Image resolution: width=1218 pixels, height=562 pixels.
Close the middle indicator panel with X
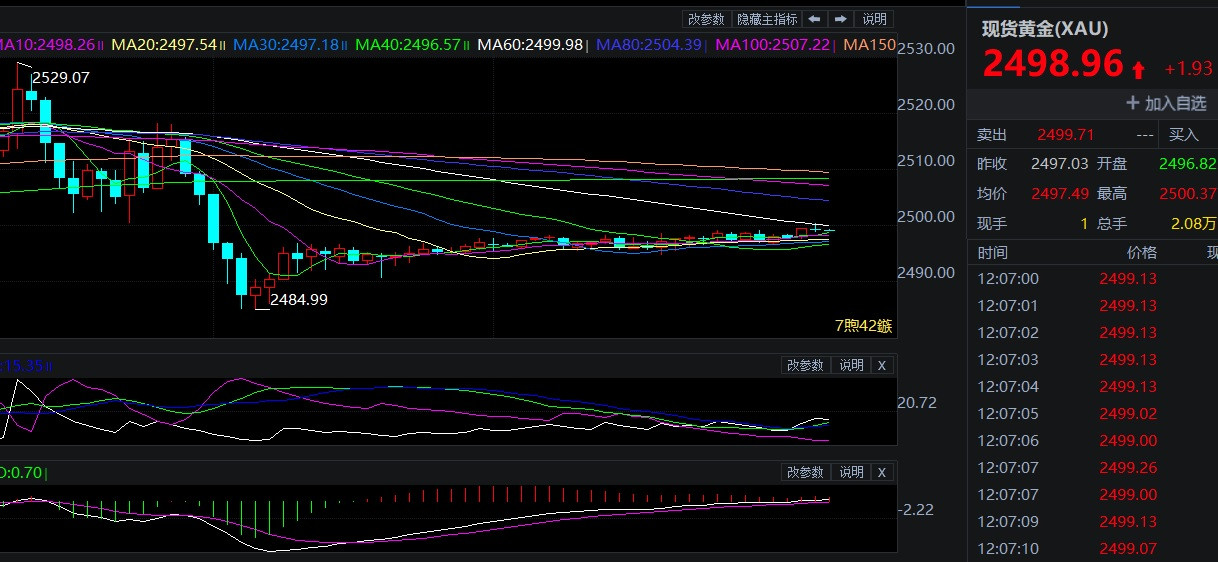tap(882, 366)
